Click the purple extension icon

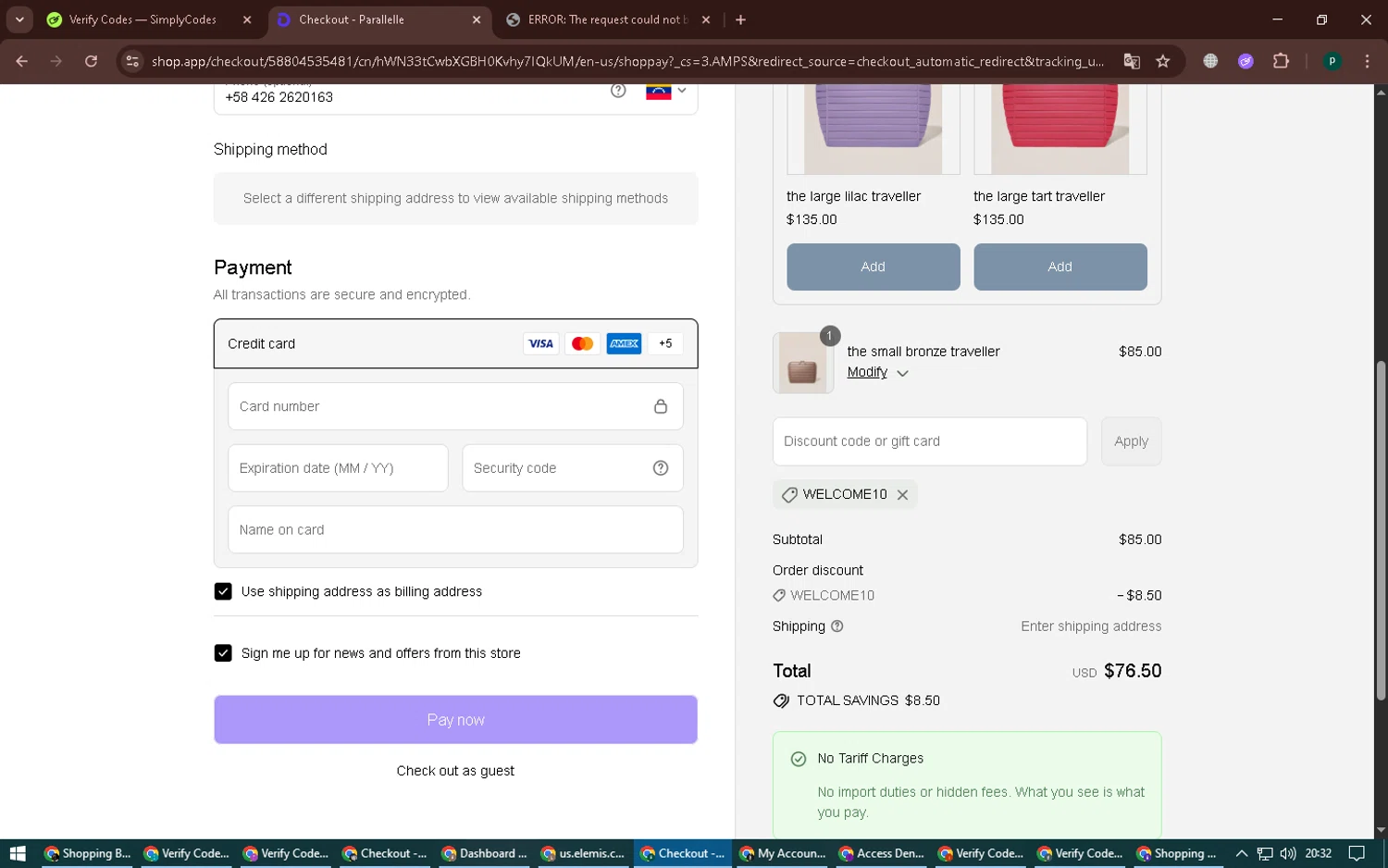tap(1245, 61)
